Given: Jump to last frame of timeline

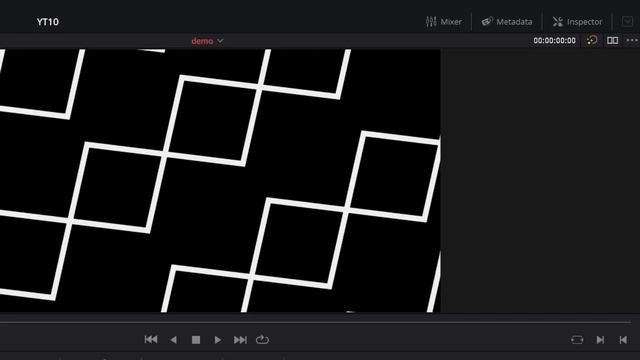Looking at the screenshot, I should click(240, 340).
